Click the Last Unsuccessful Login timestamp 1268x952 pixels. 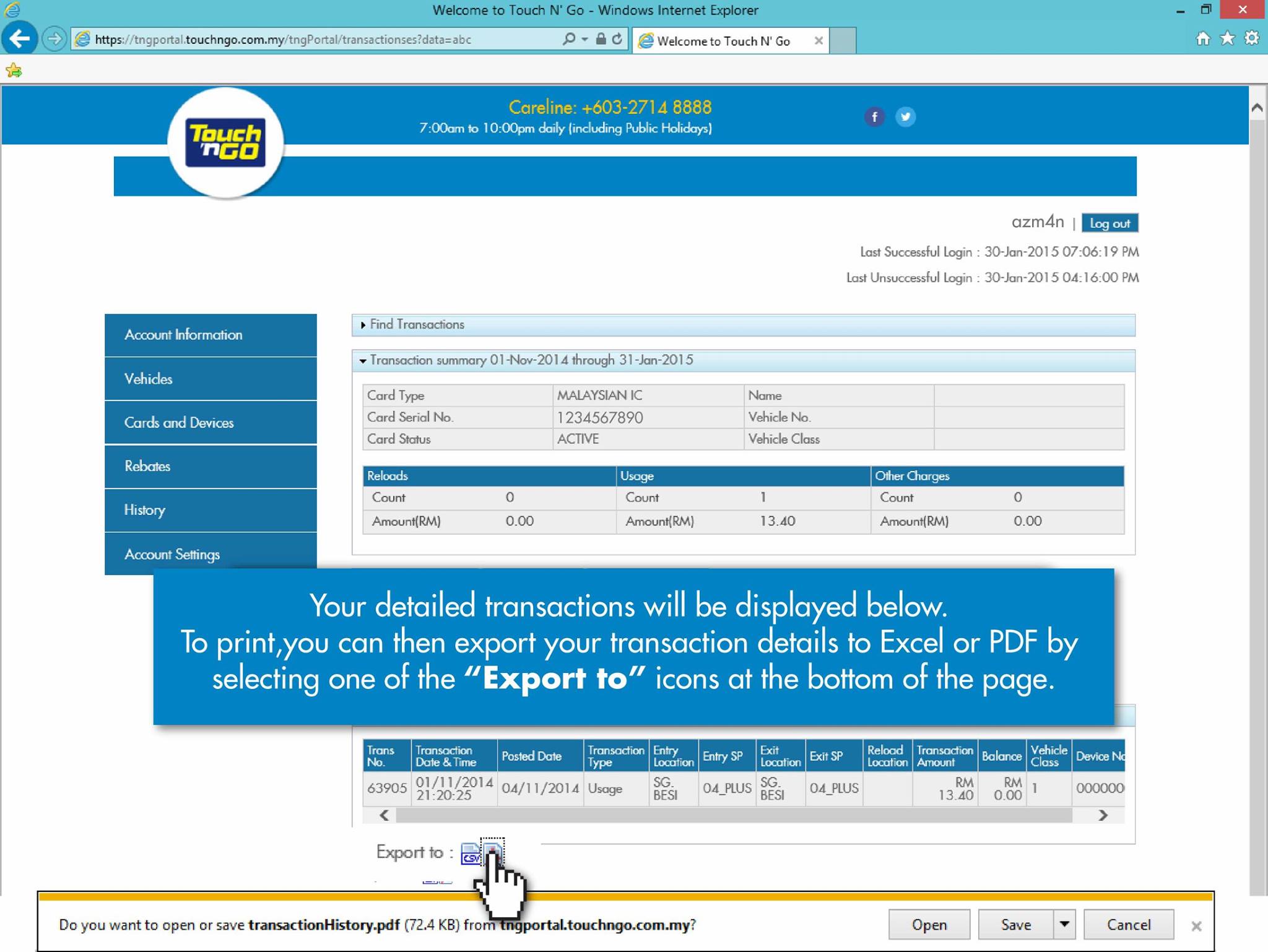click(x=1062, y=278)
